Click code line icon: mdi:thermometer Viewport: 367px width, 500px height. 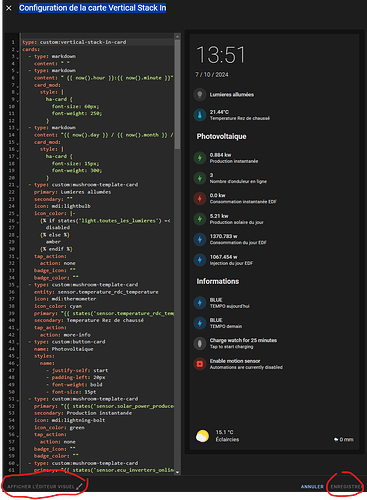click(x=65, y=299)
